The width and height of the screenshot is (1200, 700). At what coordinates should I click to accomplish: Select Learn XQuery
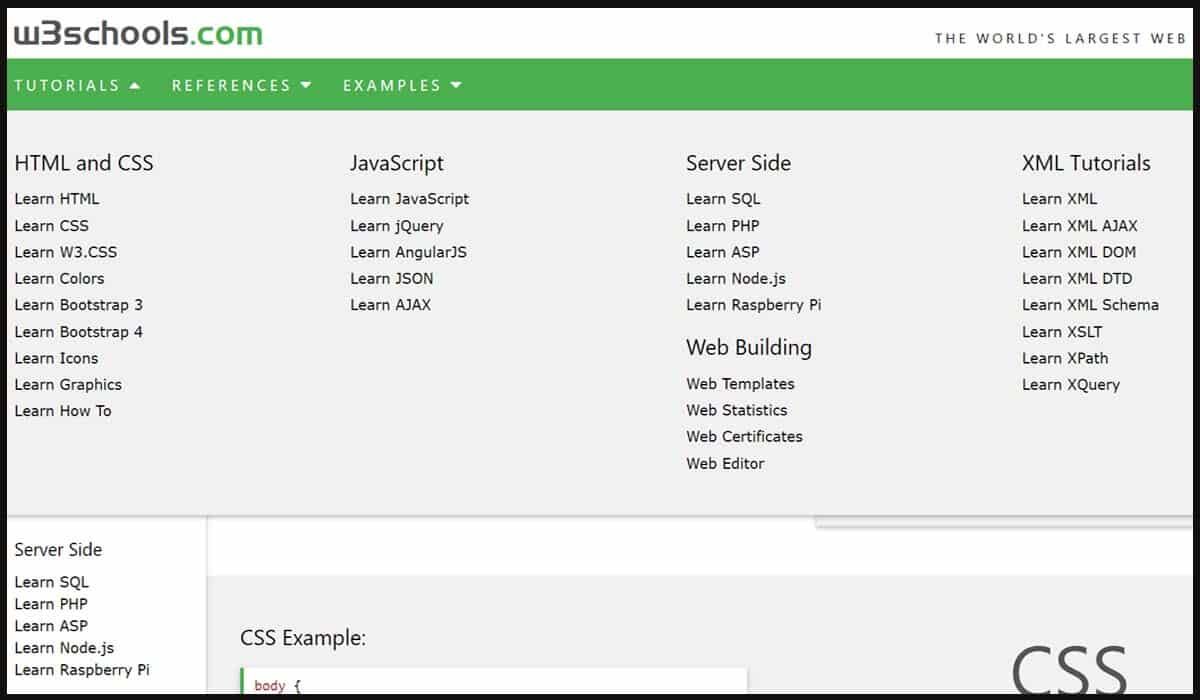(1071, 384)
